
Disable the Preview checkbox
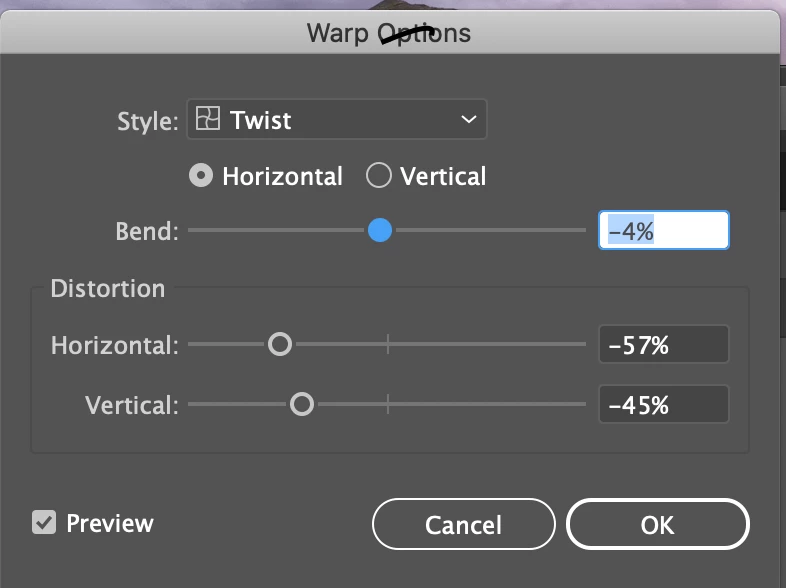point(44,523)
